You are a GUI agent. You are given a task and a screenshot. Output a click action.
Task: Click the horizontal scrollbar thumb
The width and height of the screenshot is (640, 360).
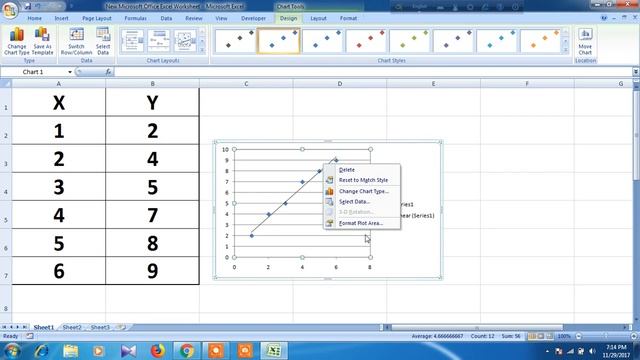click(x=477, y=327)
